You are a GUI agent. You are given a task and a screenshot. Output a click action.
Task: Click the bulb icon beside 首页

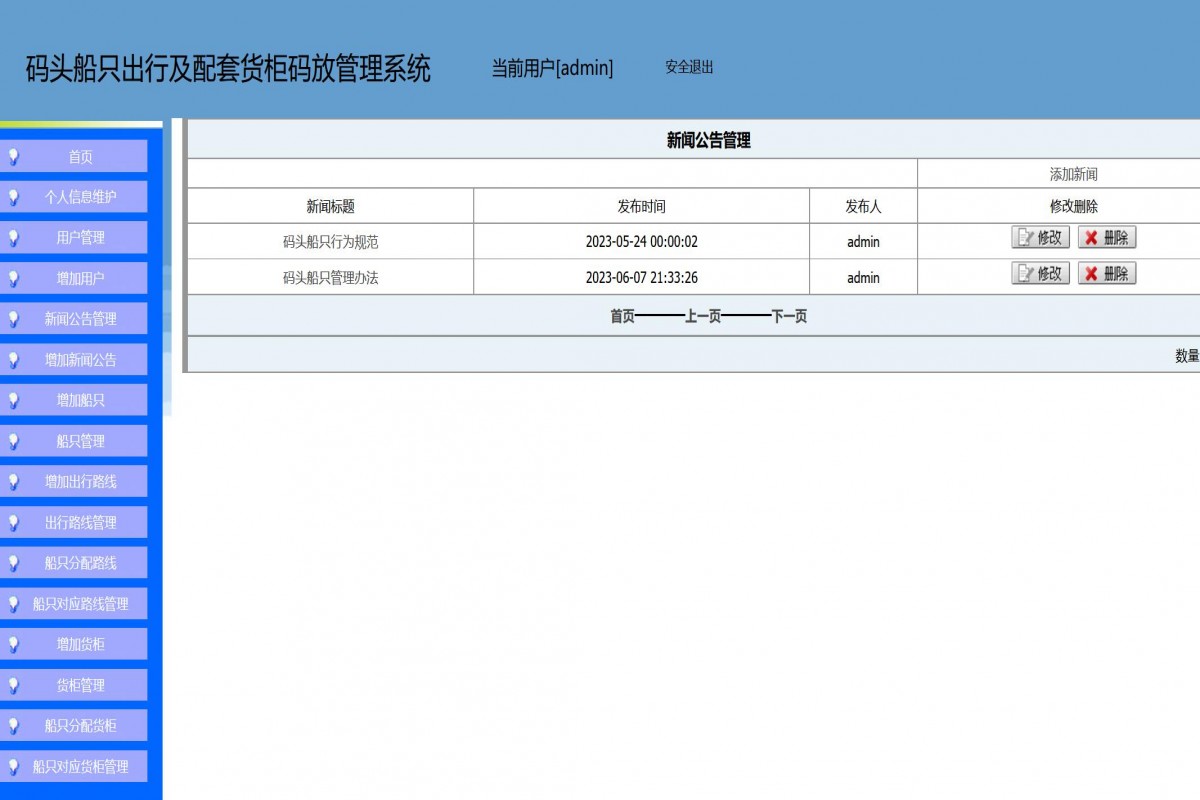pyautogui.click(x=14, y=156)
